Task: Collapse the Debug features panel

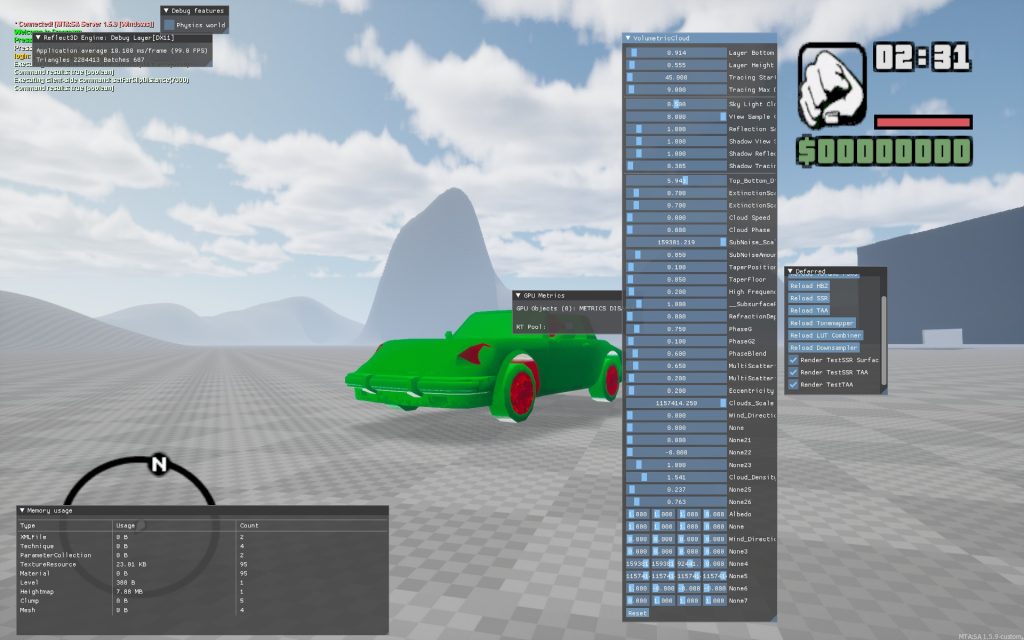Action: click(x=166, y=10)
